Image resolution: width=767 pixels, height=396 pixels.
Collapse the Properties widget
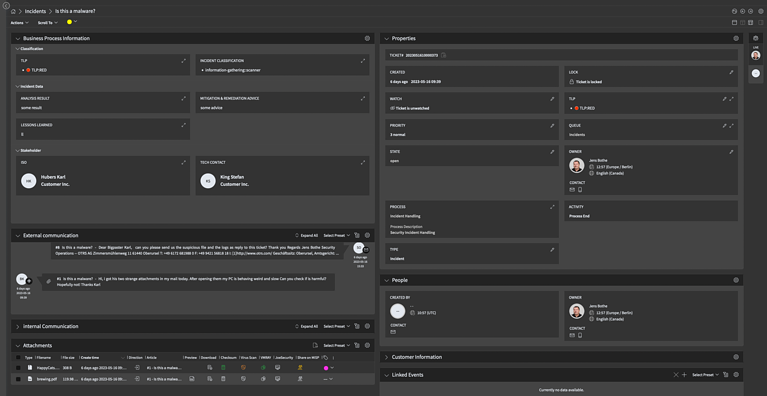[x=386, y=38]
